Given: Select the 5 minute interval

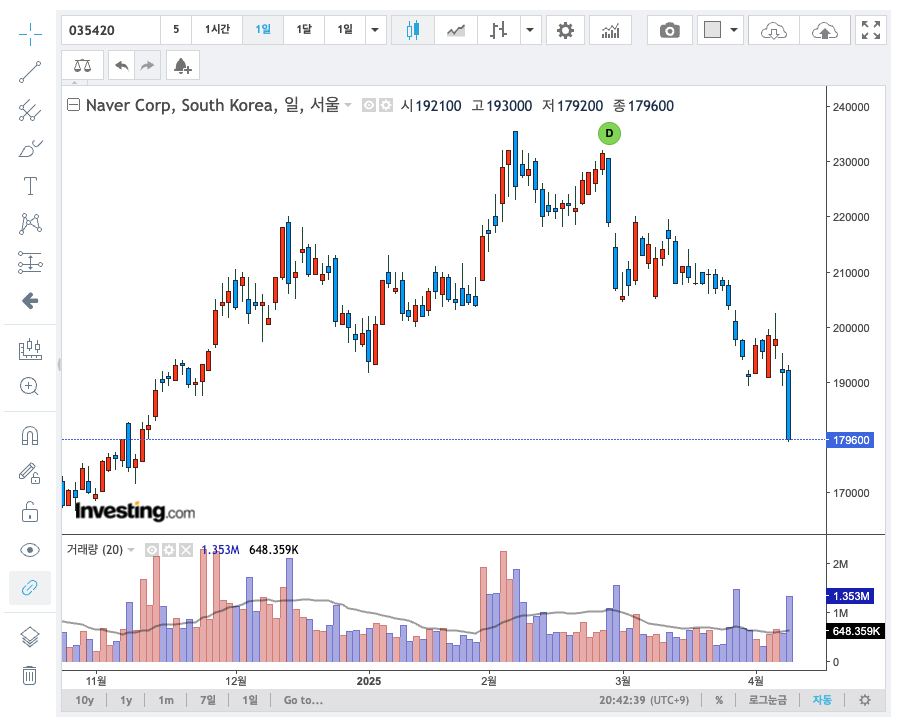Looking at the screenshot, I should click(x=176, y=30).
